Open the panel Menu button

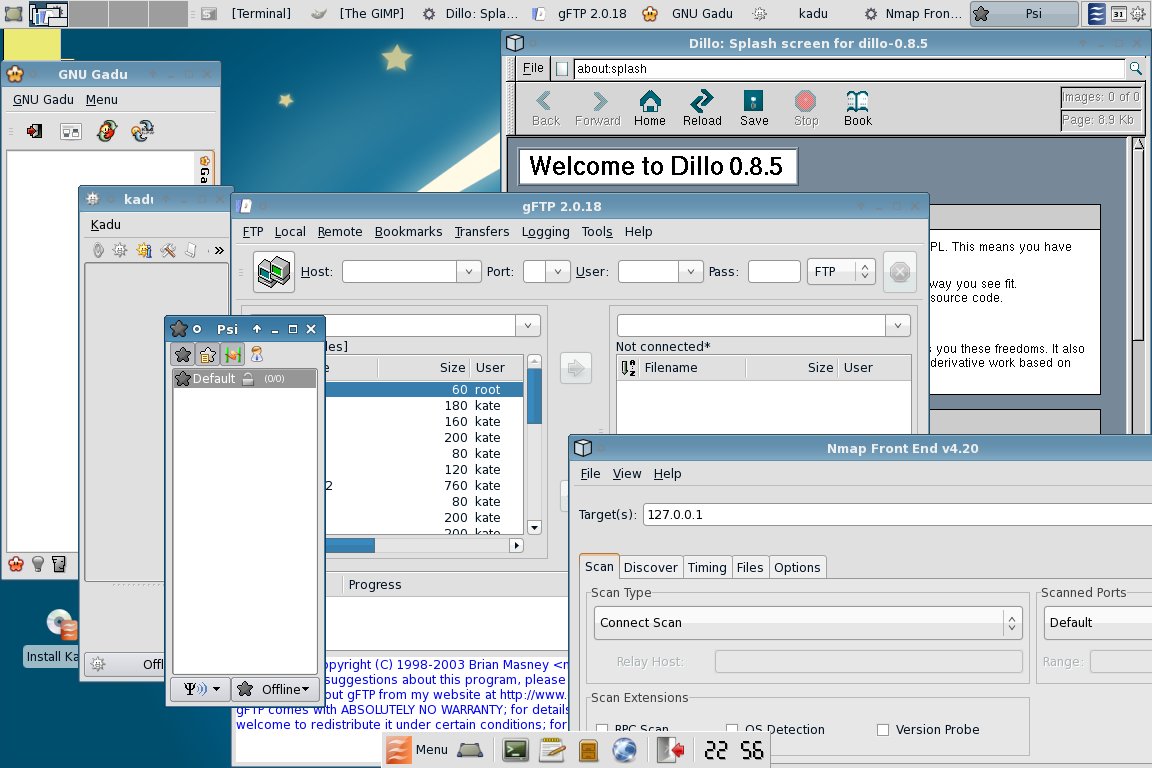pos(417,750)
